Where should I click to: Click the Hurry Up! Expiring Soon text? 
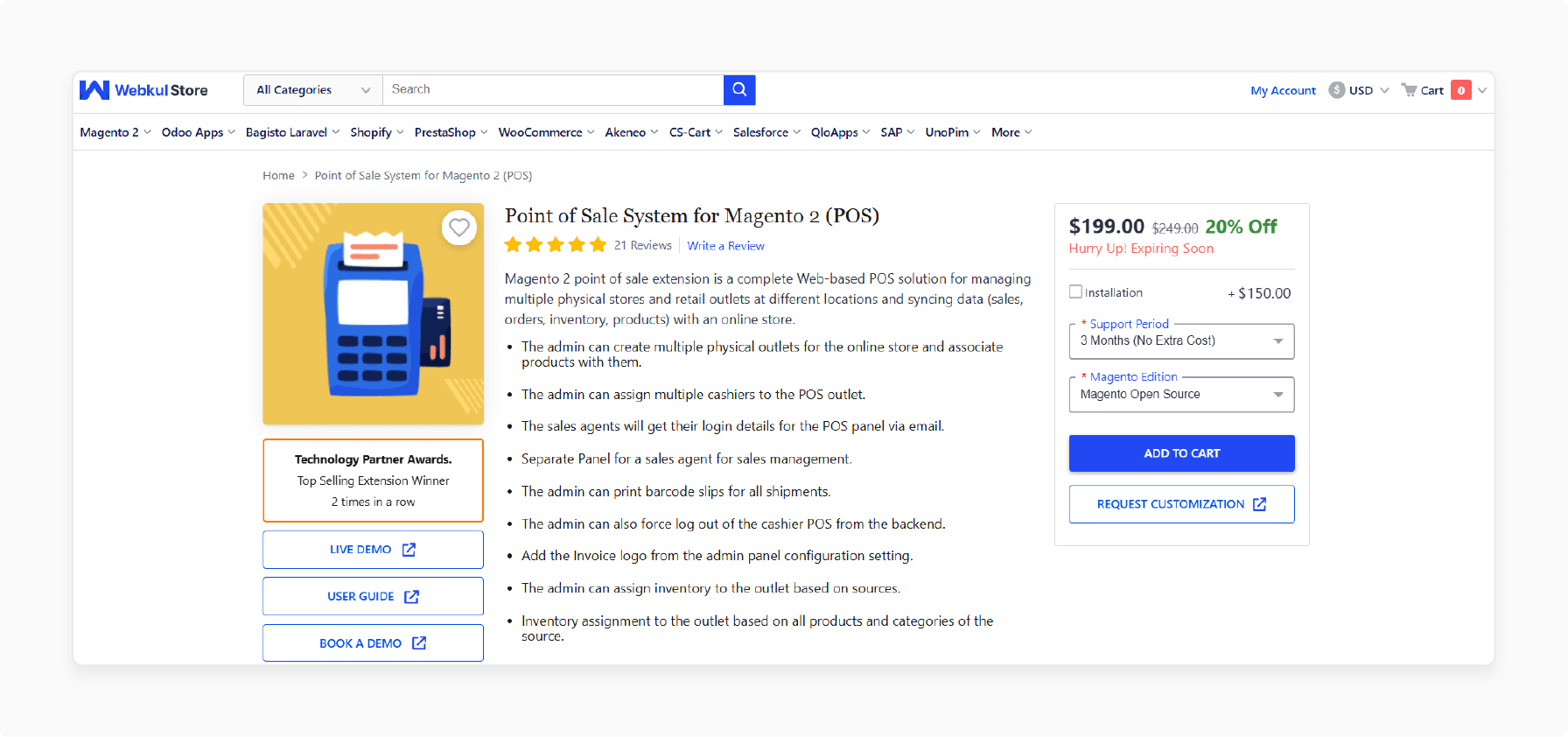tap(1141, 249)
